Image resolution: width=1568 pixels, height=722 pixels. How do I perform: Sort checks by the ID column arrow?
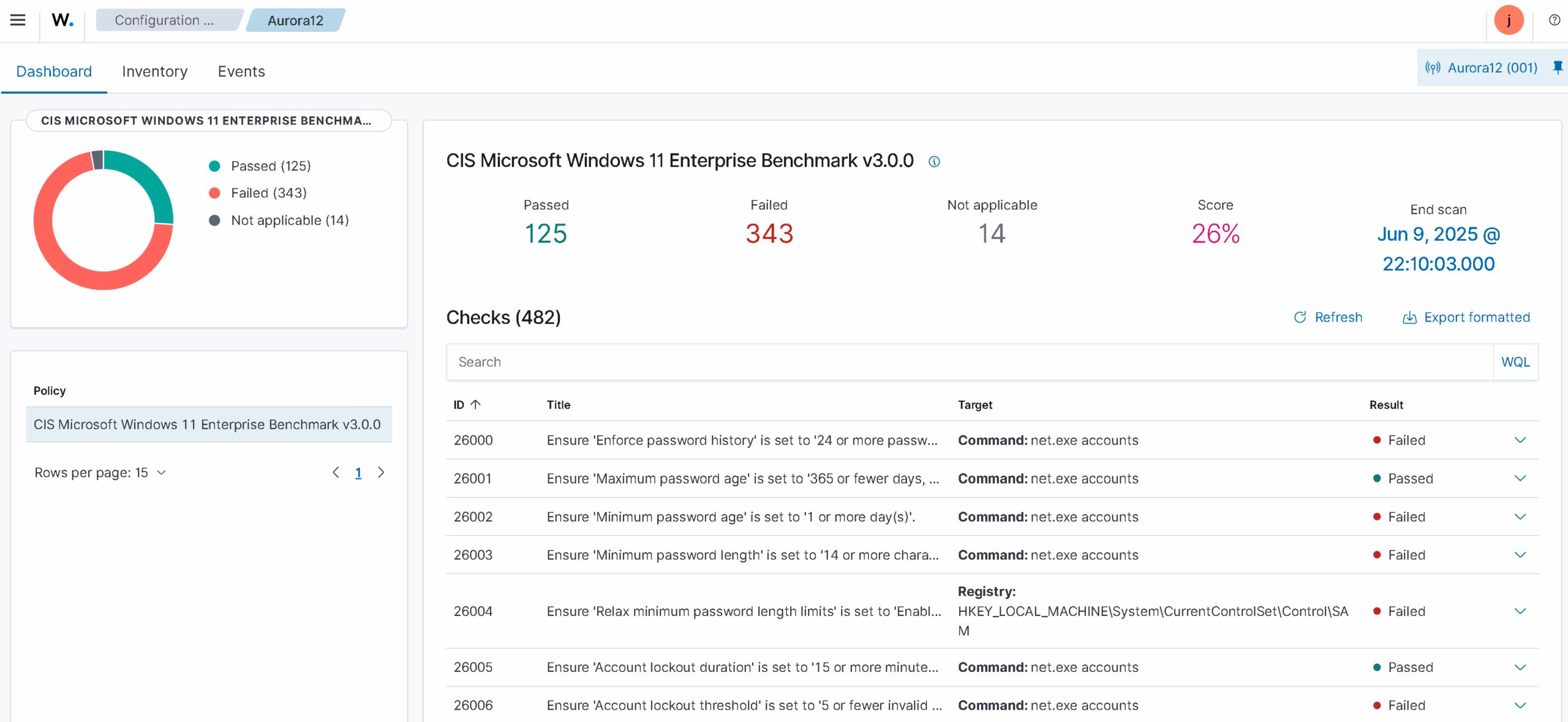point(475,404)
